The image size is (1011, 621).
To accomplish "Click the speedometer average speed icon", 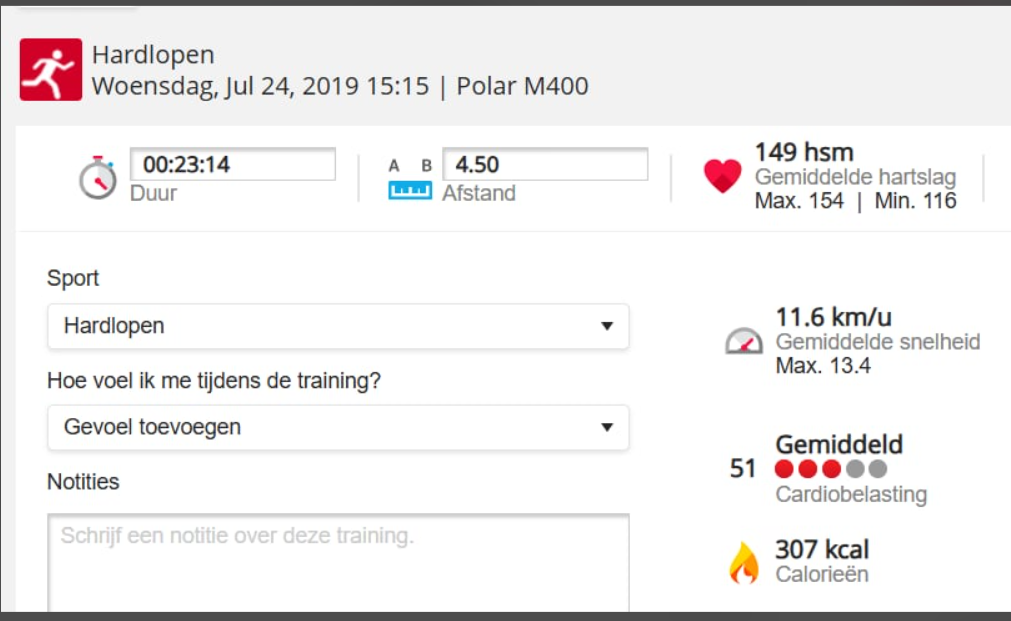I will coord(744,342).
